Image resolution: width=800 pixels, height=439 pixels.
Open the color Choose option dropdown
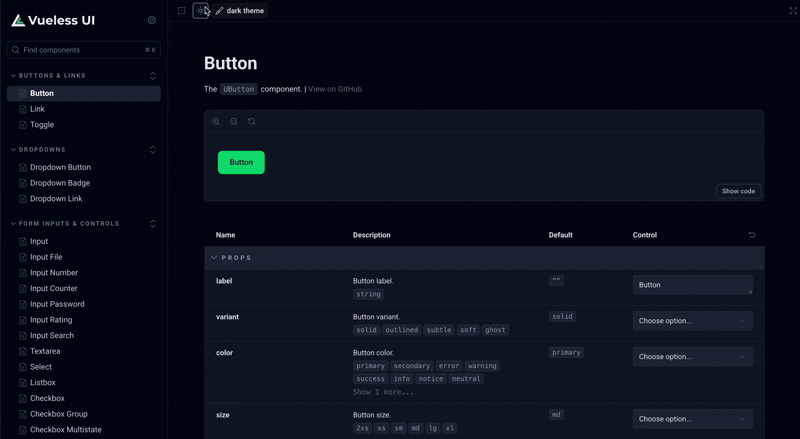692,356
